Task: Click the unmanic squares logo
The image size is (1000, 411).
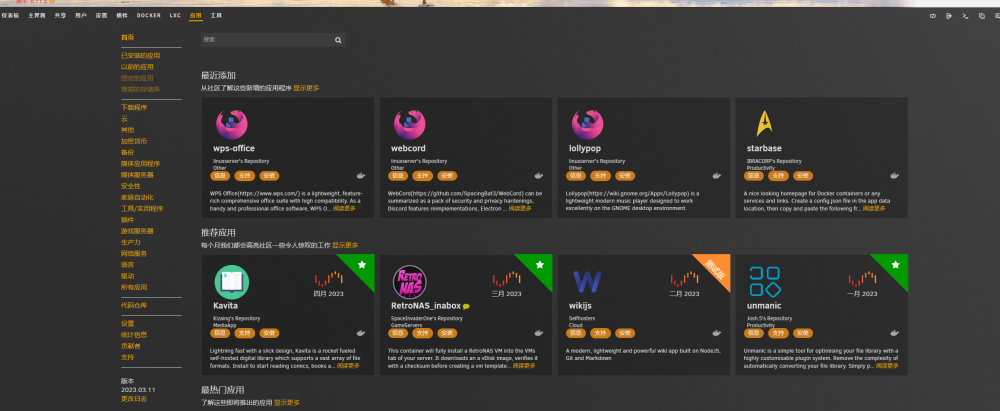Action: tap(765, 281)
